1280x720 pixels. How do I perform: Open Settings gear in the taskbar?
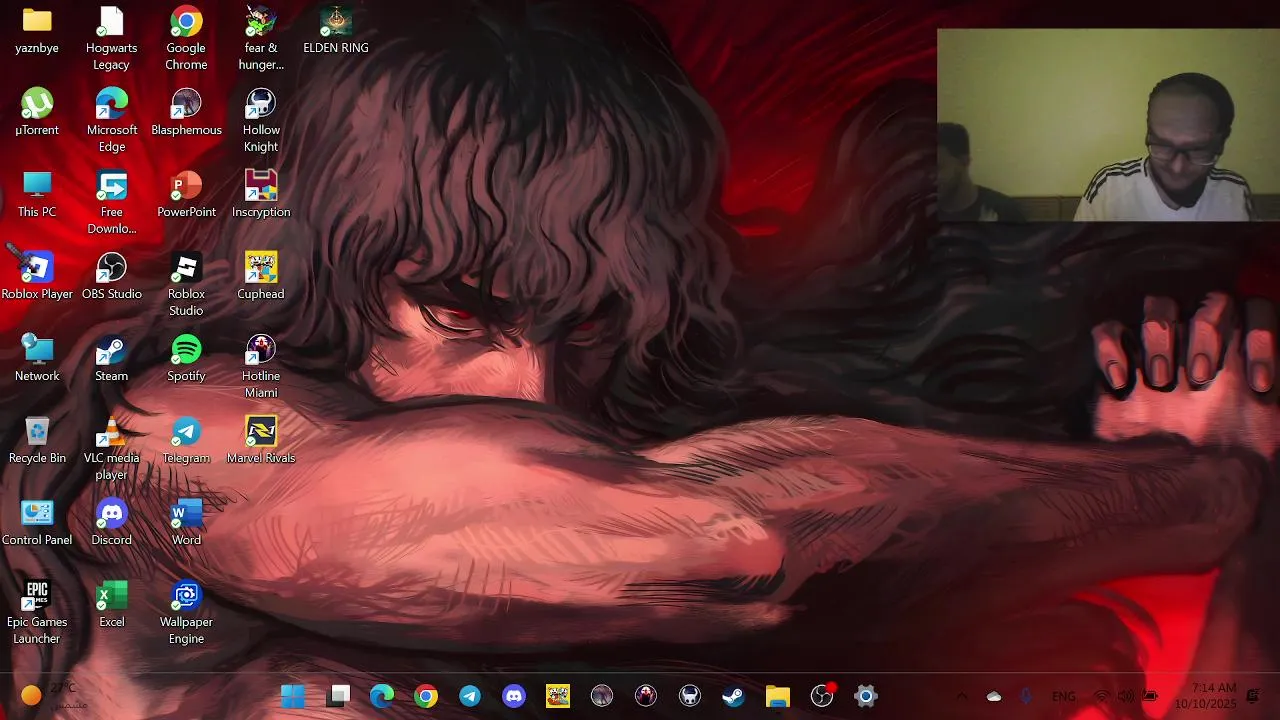pyautogui.click(x=866, y=696)
